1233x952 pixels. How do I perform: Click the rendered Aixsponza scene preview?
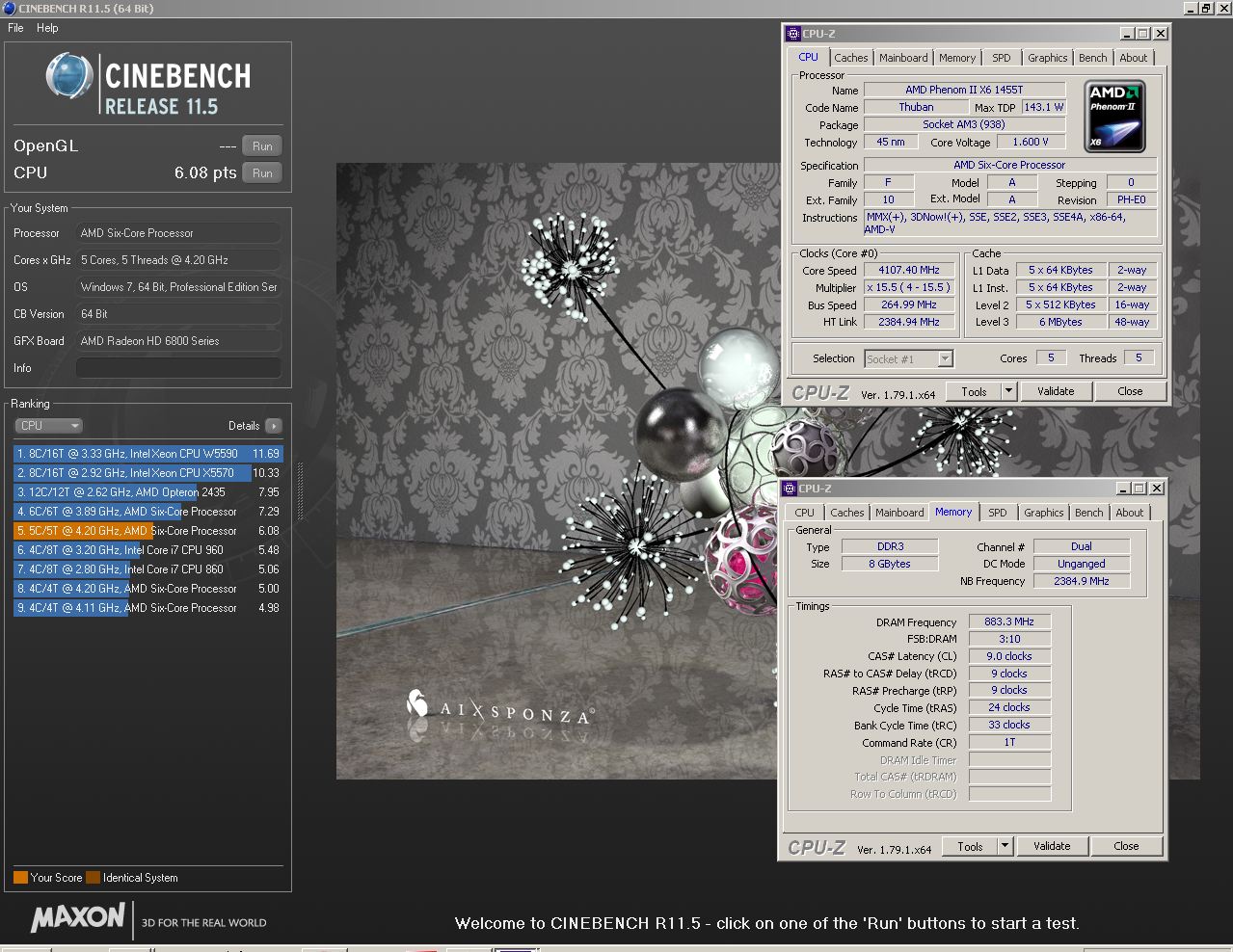tap(557, 471)
